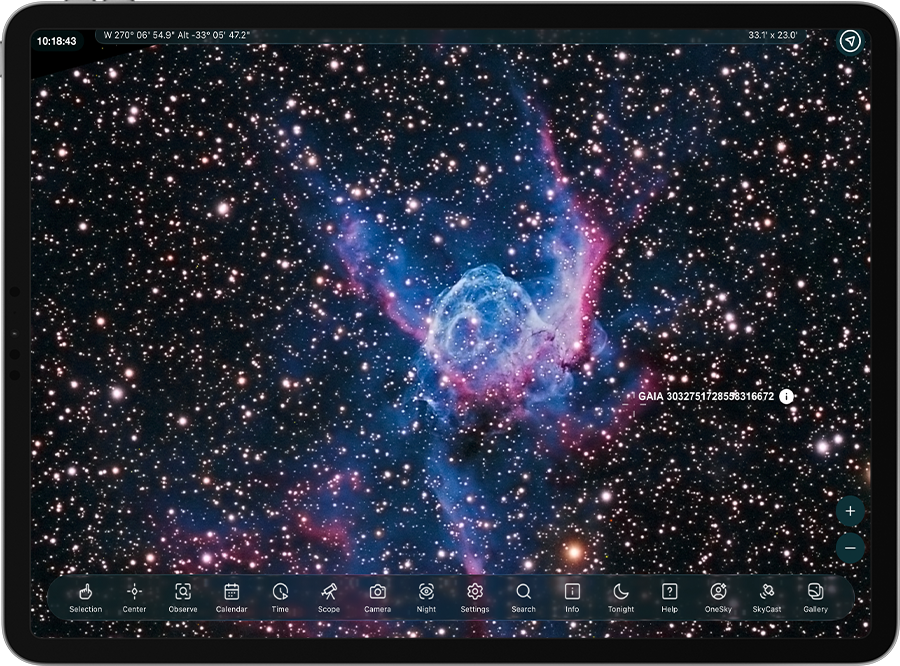The height and width of the screenshot is (666, 900).
Task: Open Search in the toolbar
Action: pos(523,596)
